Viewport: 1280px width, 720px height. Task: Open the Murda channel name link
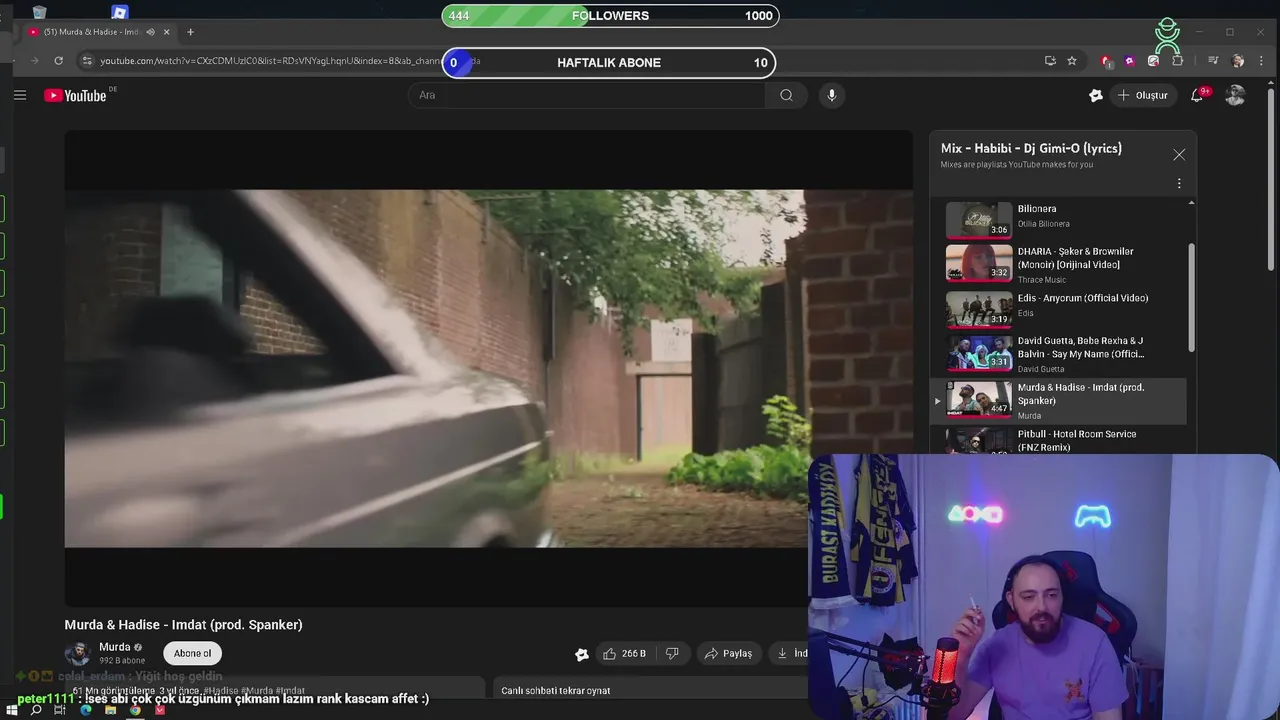pos(115,647)
